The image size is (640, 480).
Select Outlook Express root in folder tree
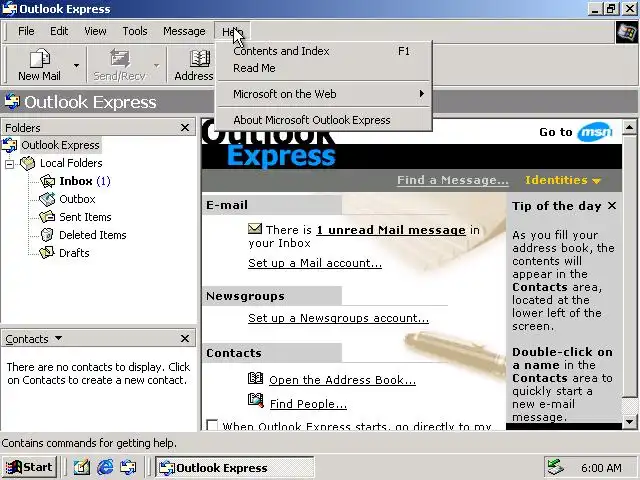pos(60,145)
